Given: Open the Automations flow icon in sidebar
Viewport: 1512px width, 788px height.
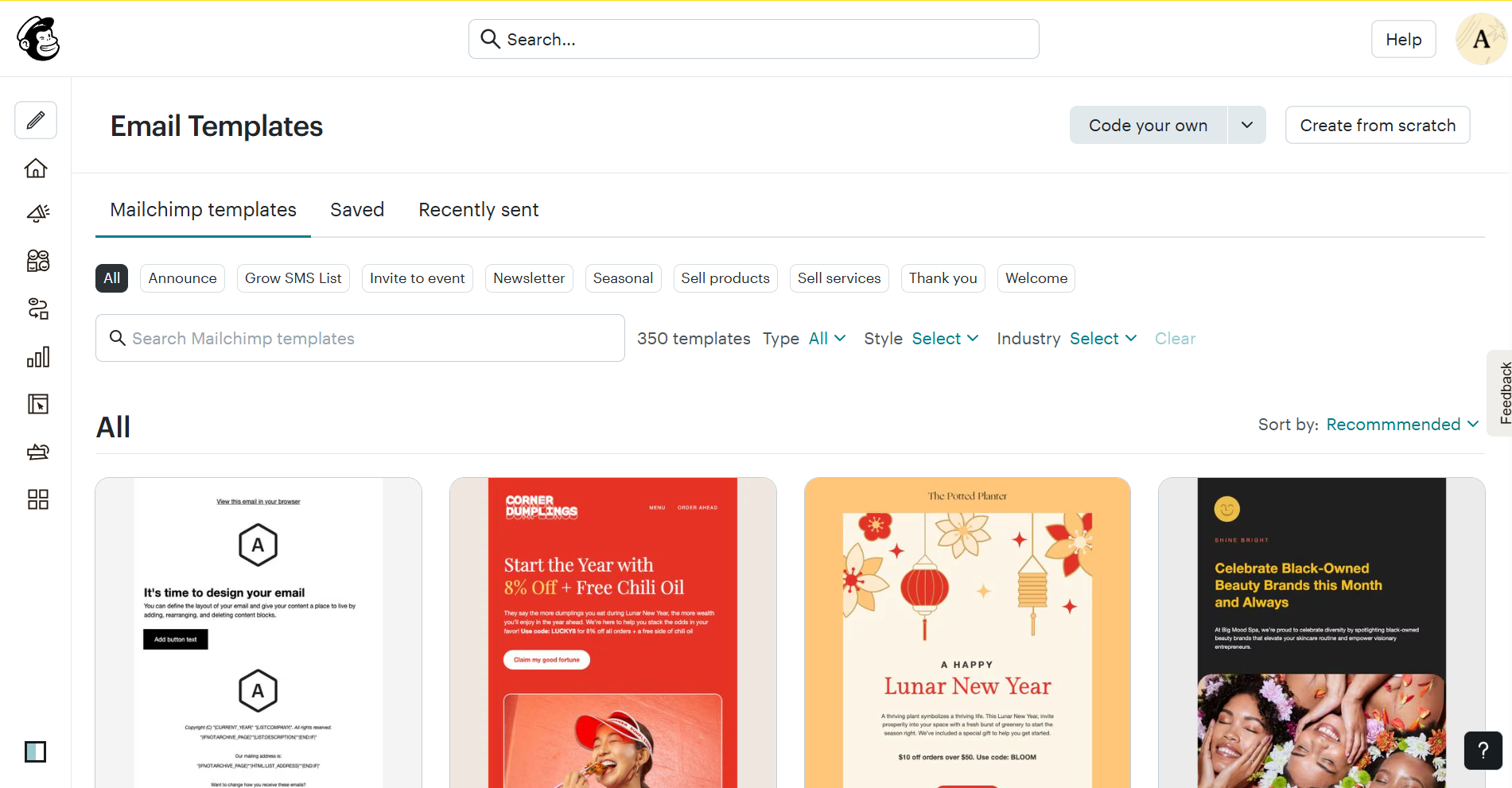Looking at the screenshot, I should (x=37, y=309).
